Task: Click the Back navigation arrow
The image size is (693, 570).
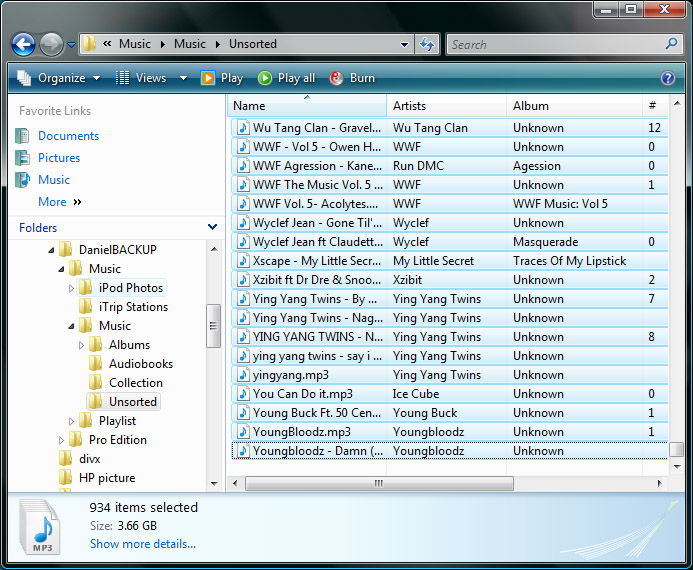Action: [23, 45]
